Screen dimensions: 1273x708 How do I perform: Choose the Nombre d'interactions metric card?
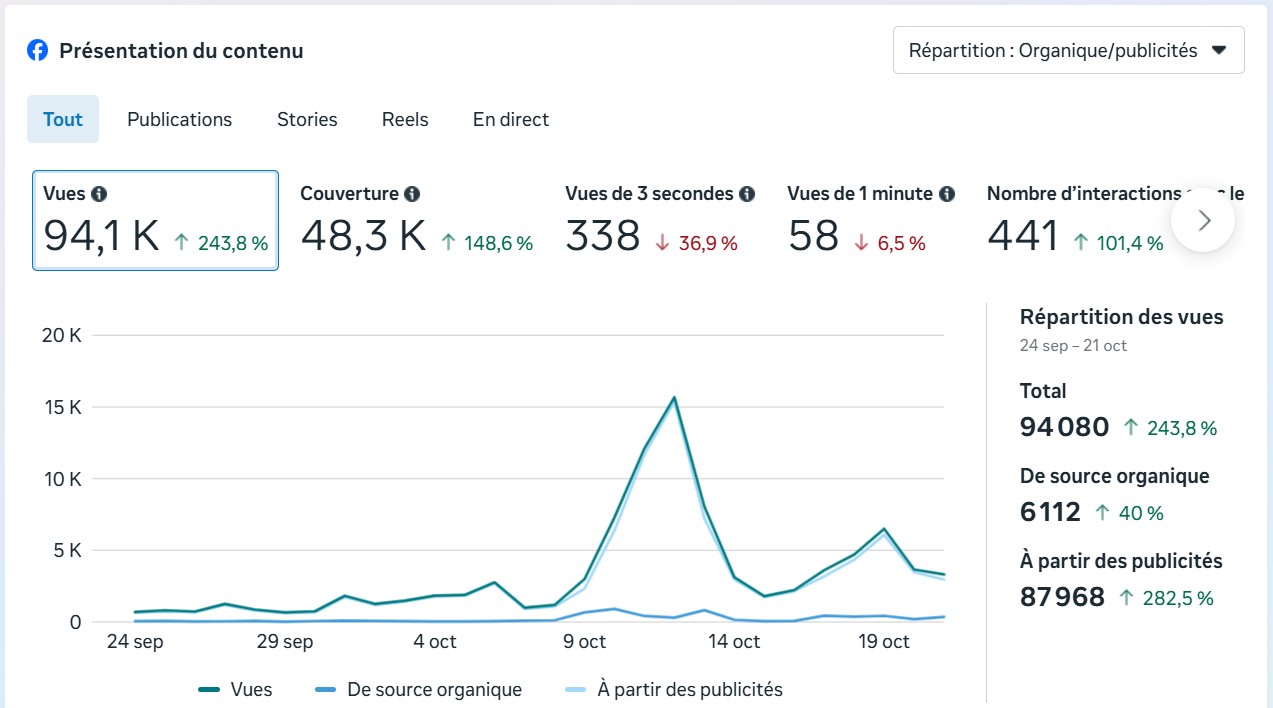(1075, 221)
